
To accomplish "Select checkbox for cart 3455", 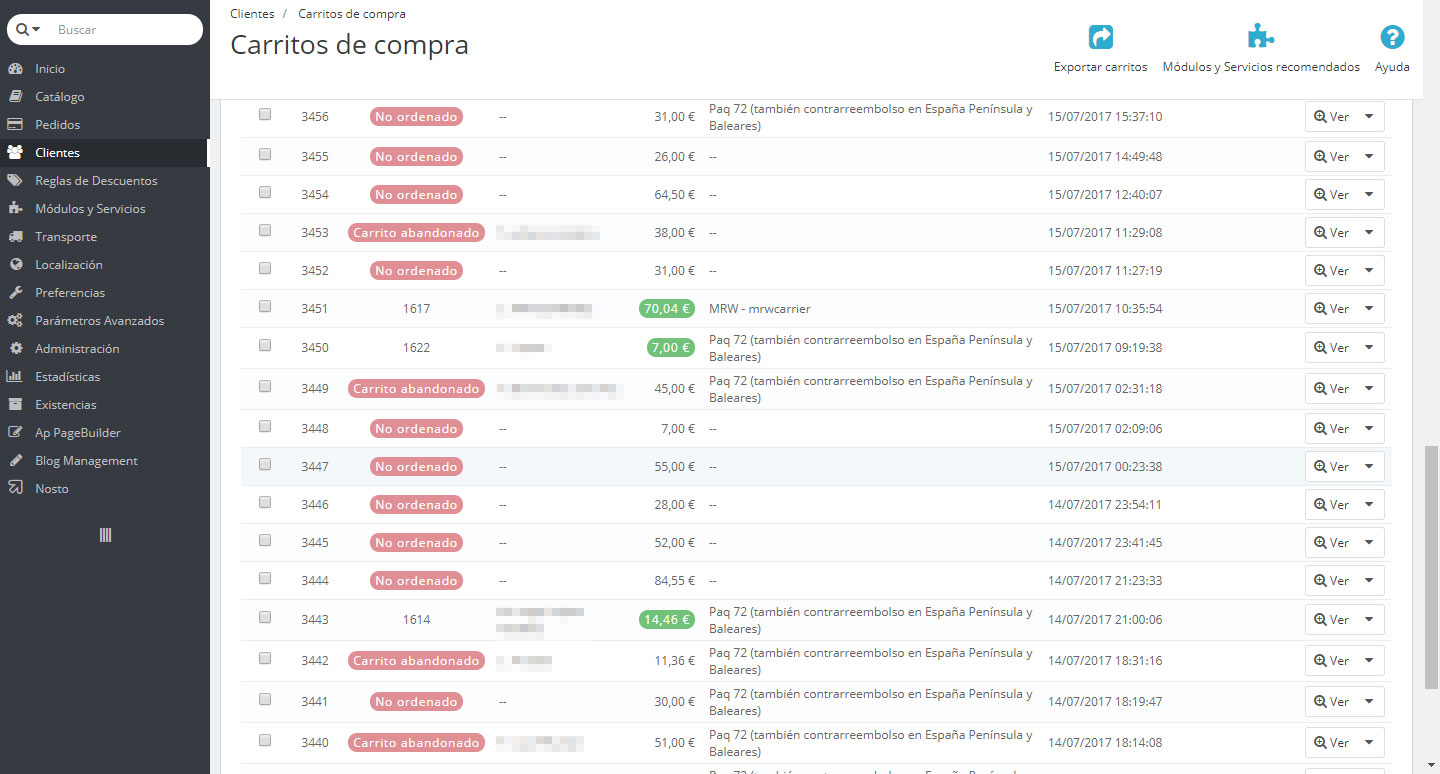I will [x=265, y=154].
